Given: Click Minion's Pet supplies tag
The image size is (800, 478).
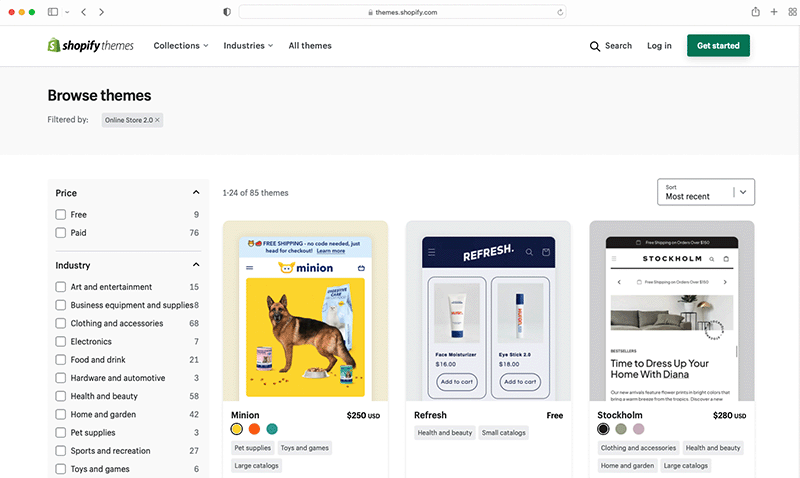Looking at the screenshot, I should point(253,448).
